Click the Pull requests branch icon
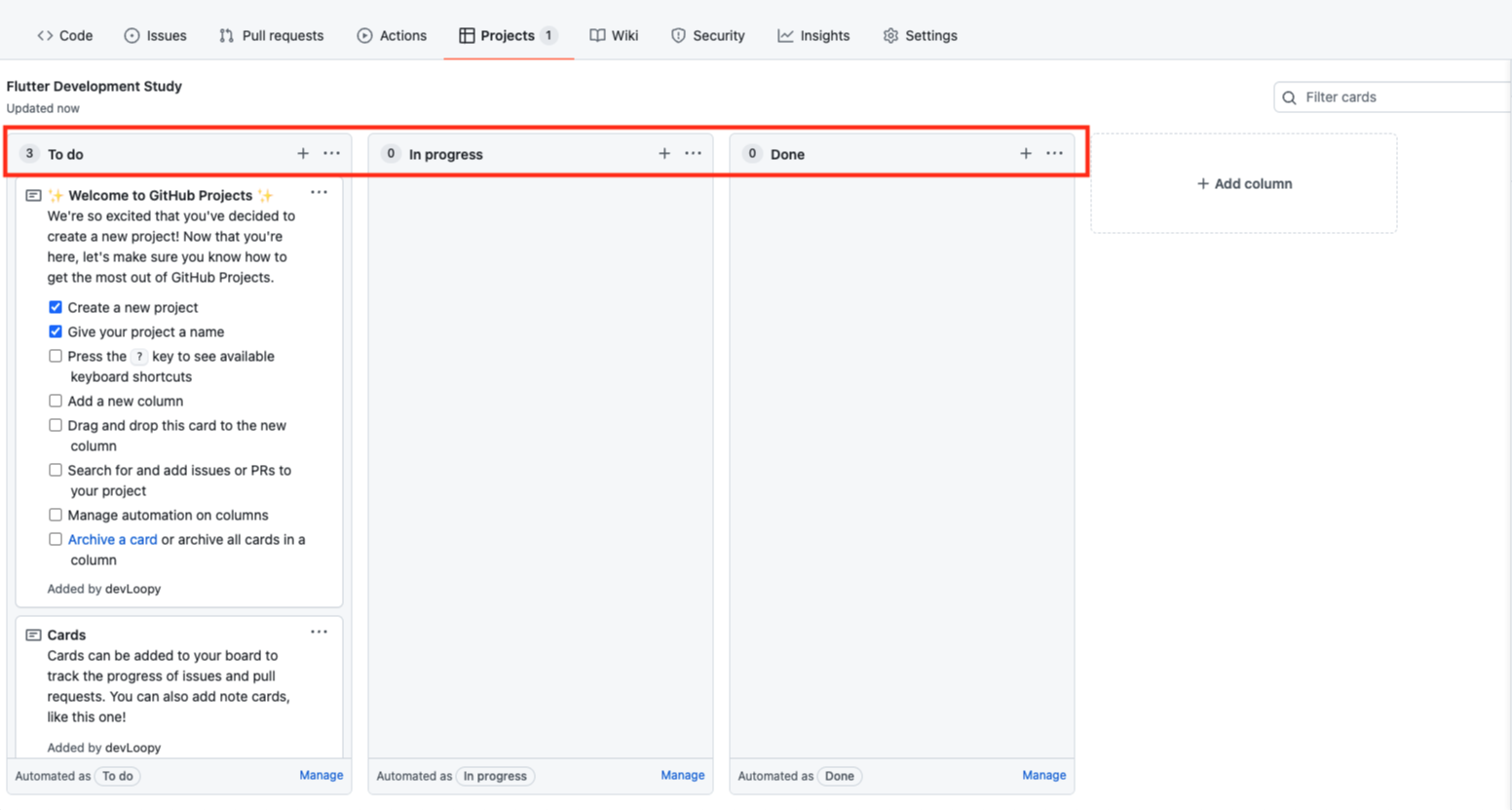Screen dimensions: 1512x810 [226, 35]
